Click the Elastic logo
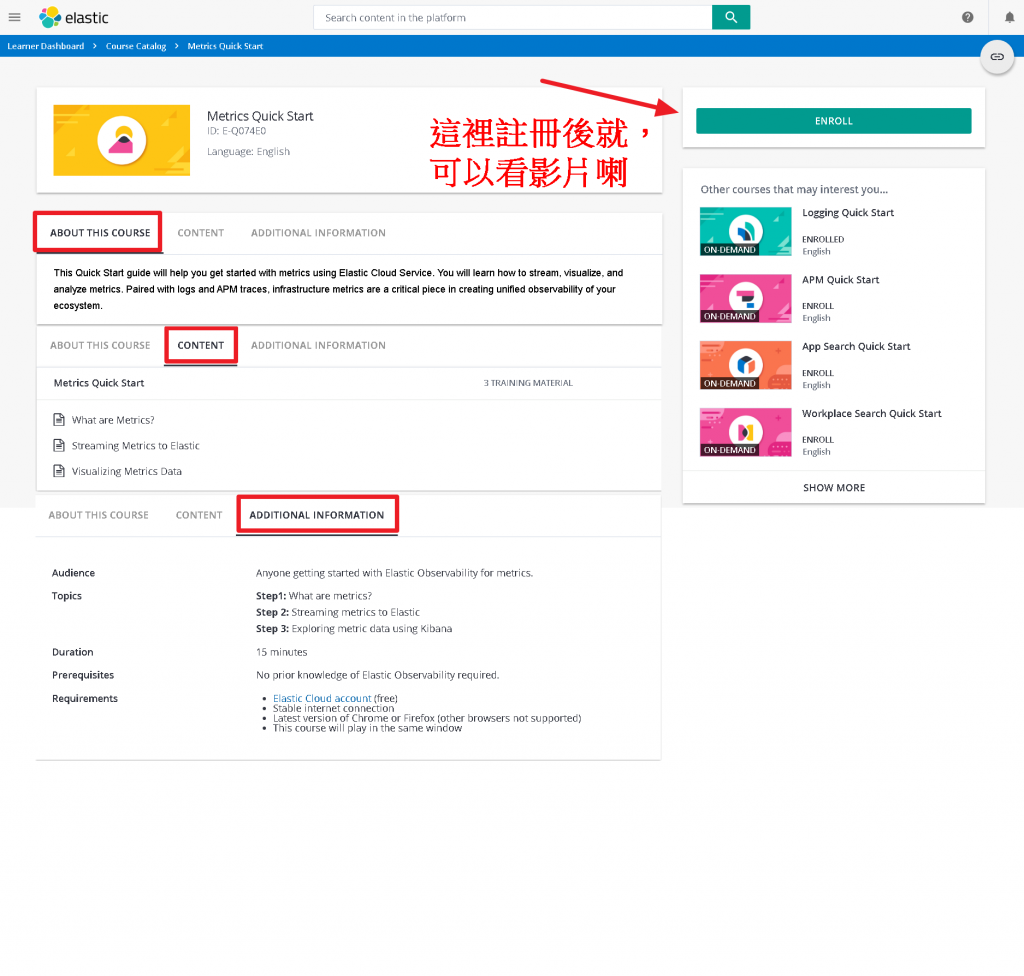Viewport: 1024px width, 976px height. click(x=74, y=18)
